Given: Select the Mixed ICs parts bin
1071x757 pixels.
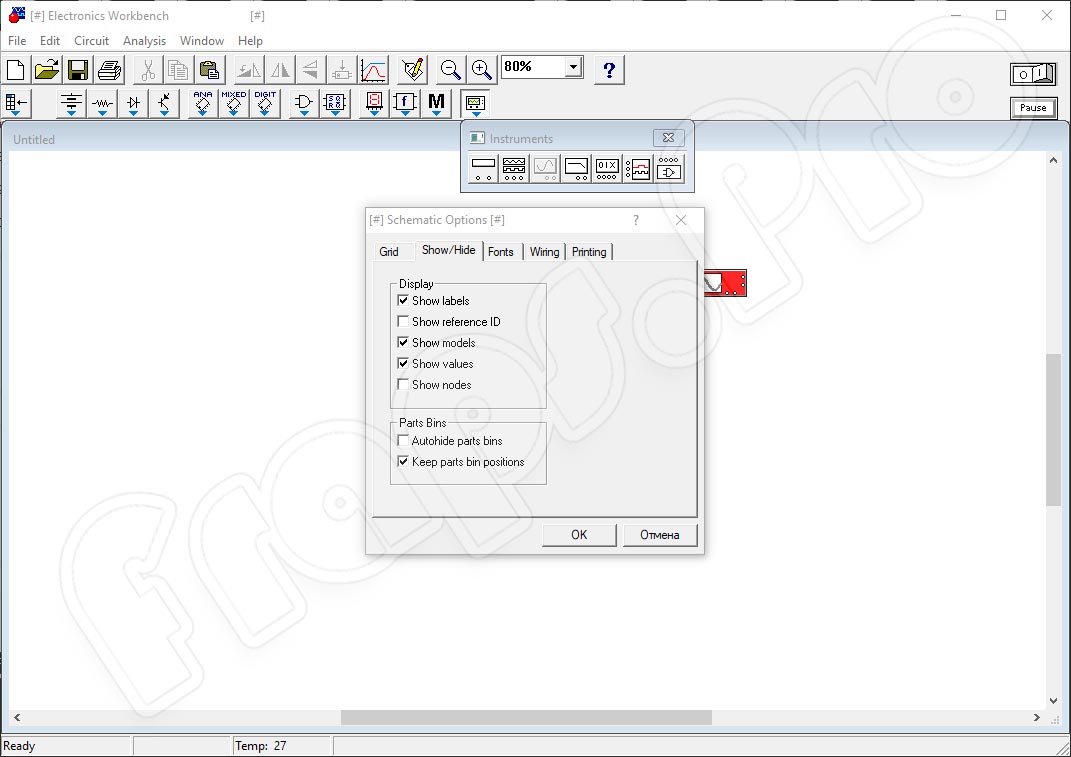Looking at the screenshot, I should point(235,101).
